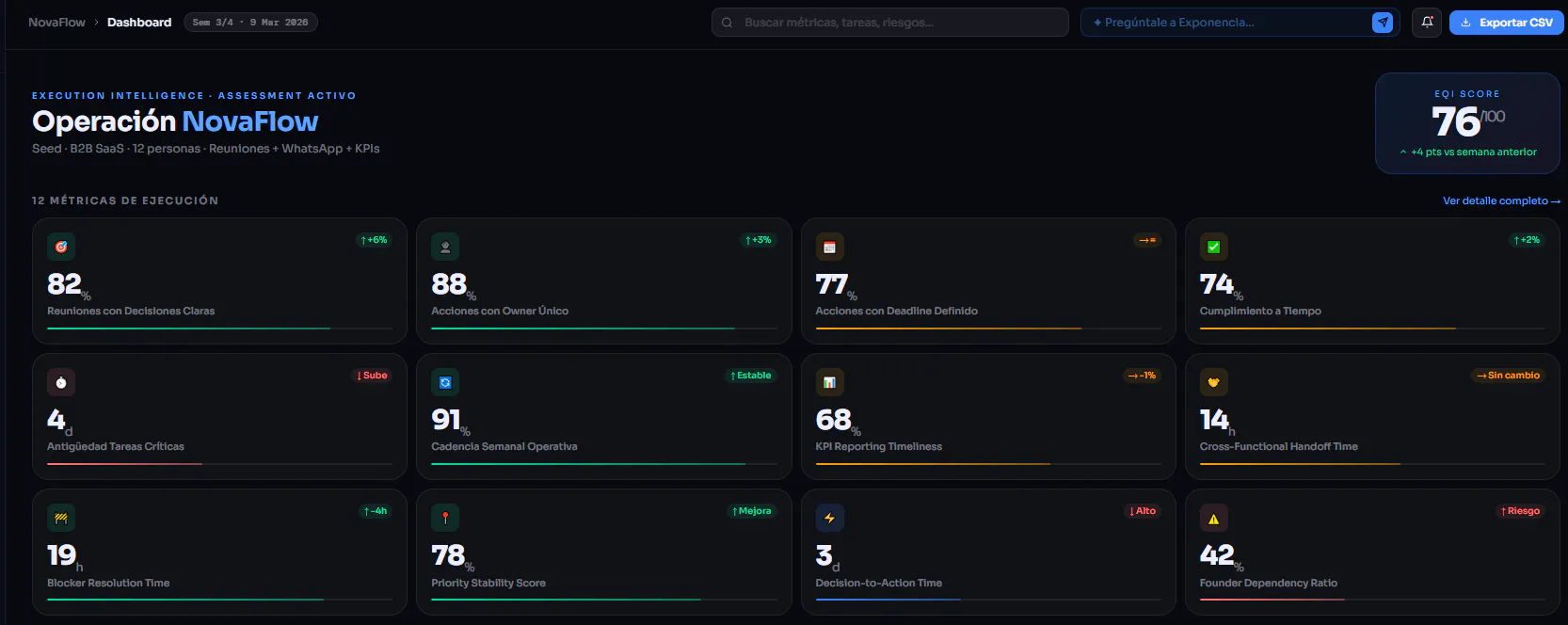Click the Cross-Functional Handoff Time label
Image resolution: width=1568 pixels, height=625 pixels.
[1278, 446]
